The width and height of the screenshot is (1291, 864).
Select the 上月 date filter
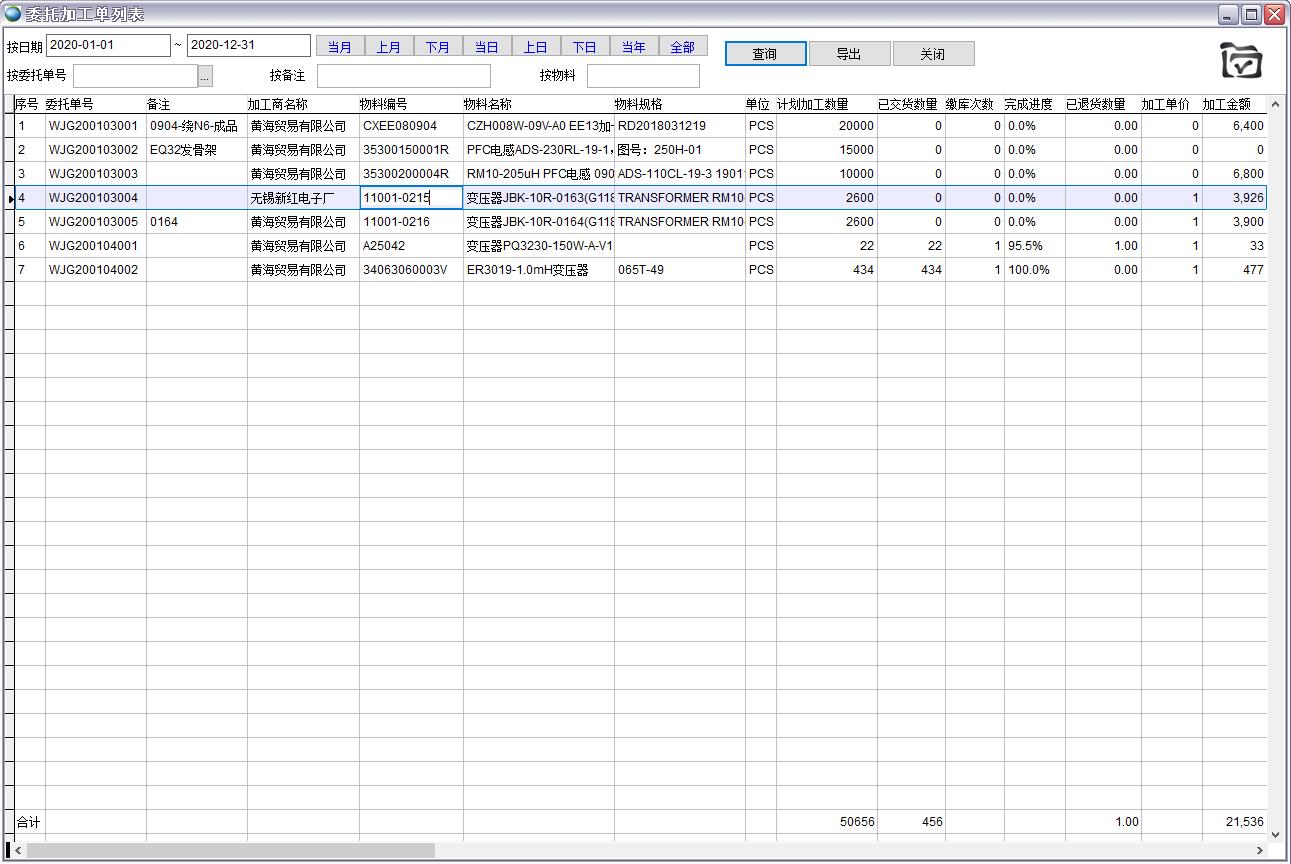click(389, 47)
